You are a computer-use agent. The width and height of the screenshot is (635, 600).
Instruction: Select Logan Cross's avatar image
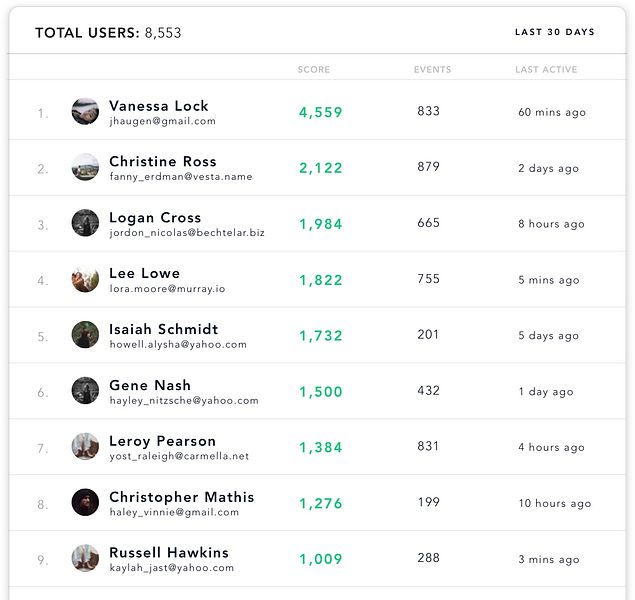click(85, 223)
